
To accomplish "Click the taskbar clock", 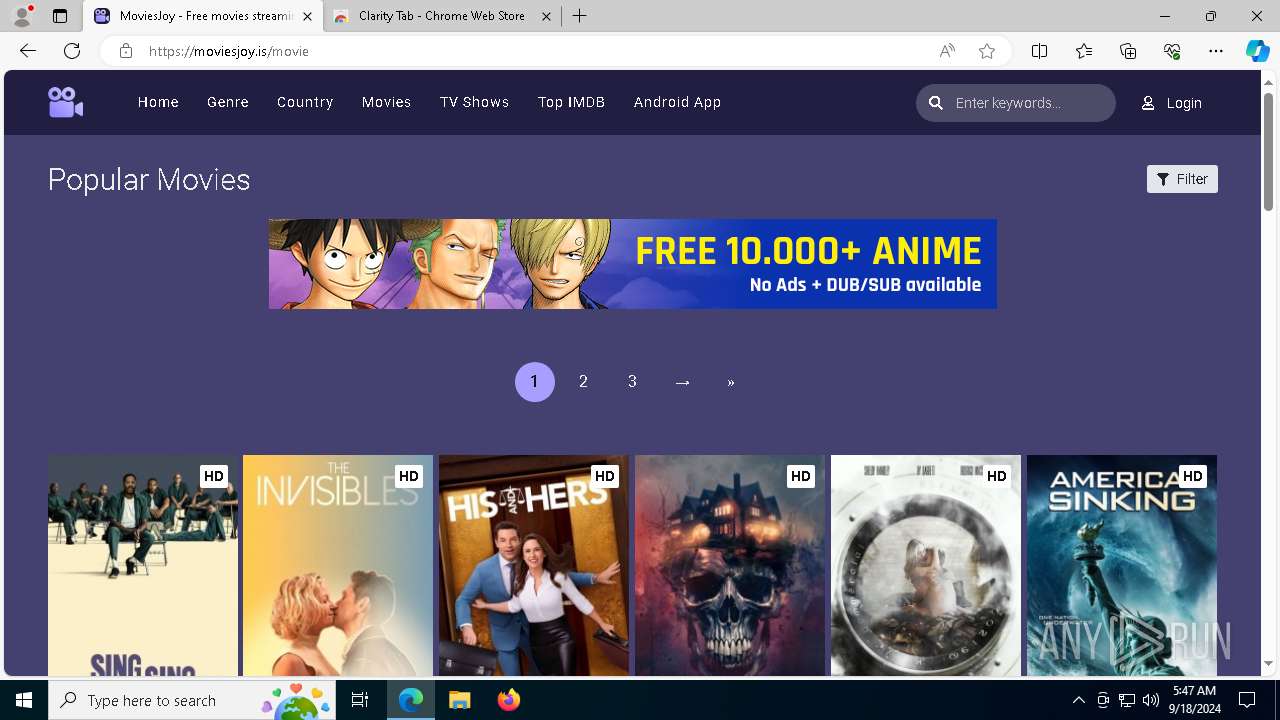I will click(x=1194, y=700).
